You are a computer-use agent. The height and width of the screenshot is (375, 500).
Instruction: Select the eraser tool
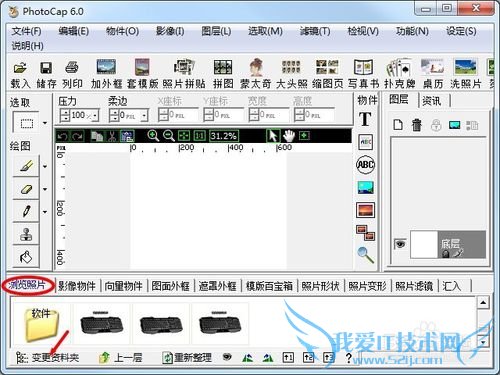point(26,189)
